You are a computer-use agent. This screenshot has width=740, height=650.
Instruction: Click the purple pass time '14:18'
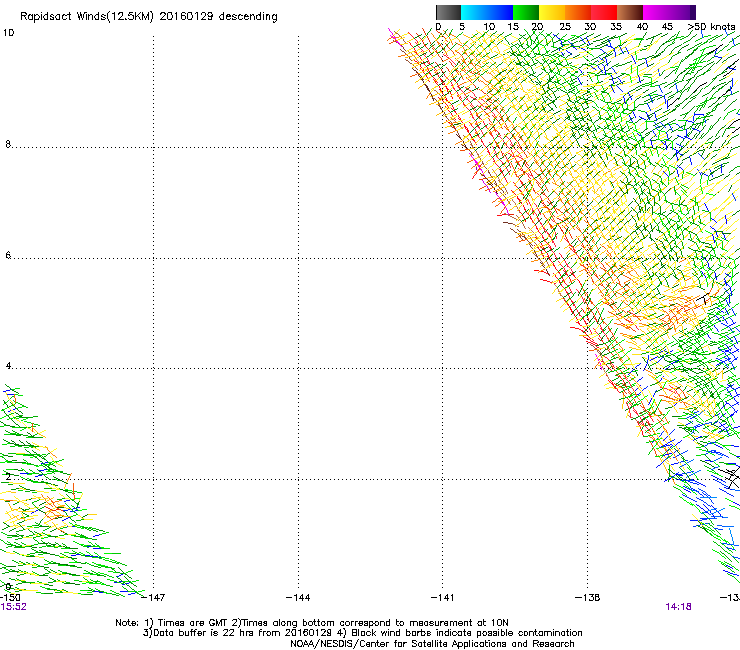[678, 607]
